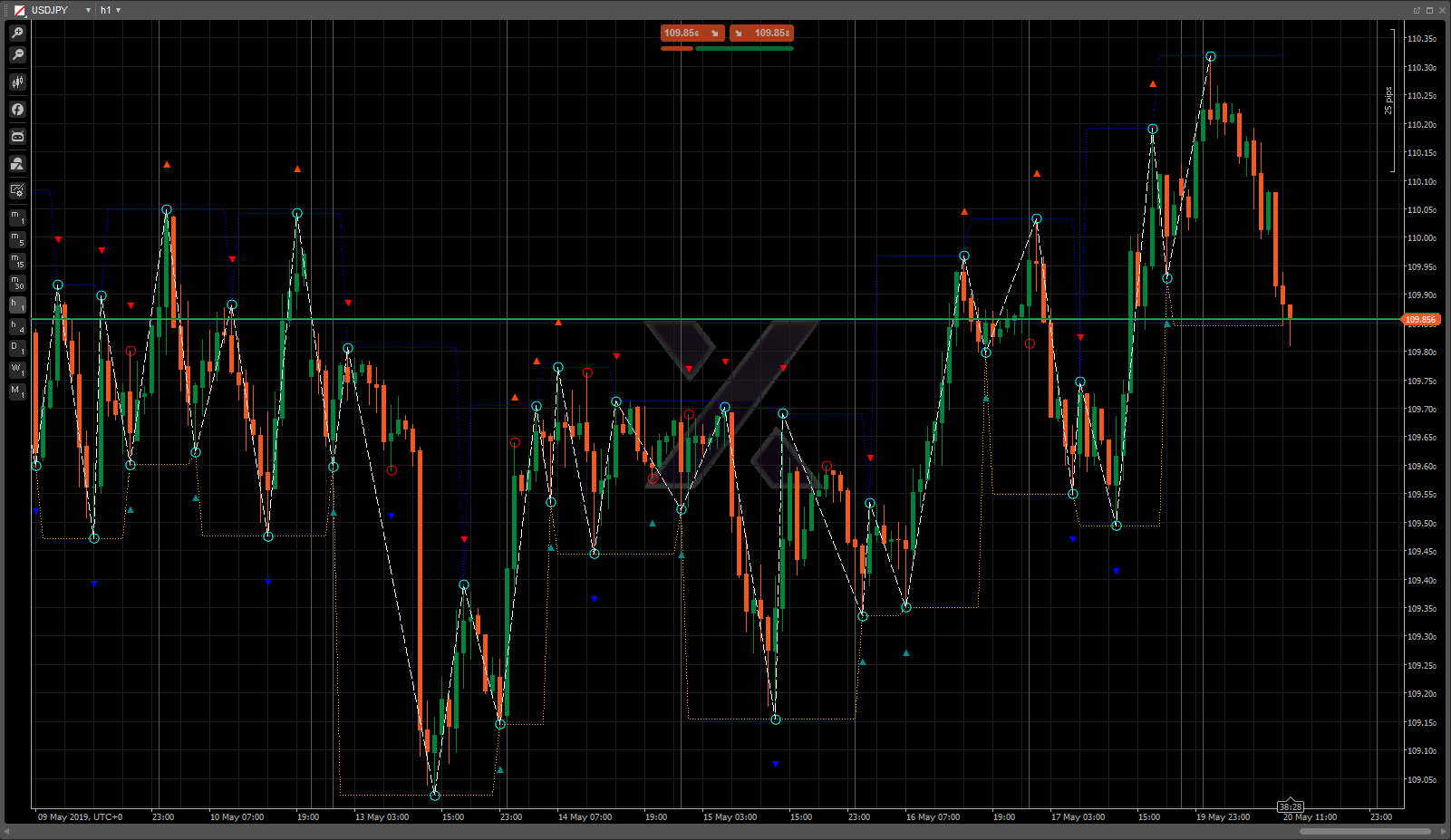This screenshot has width=1451, height=840.
Task: Click the USDJPY symbol flag icon
Action: (x=19, y=10)
